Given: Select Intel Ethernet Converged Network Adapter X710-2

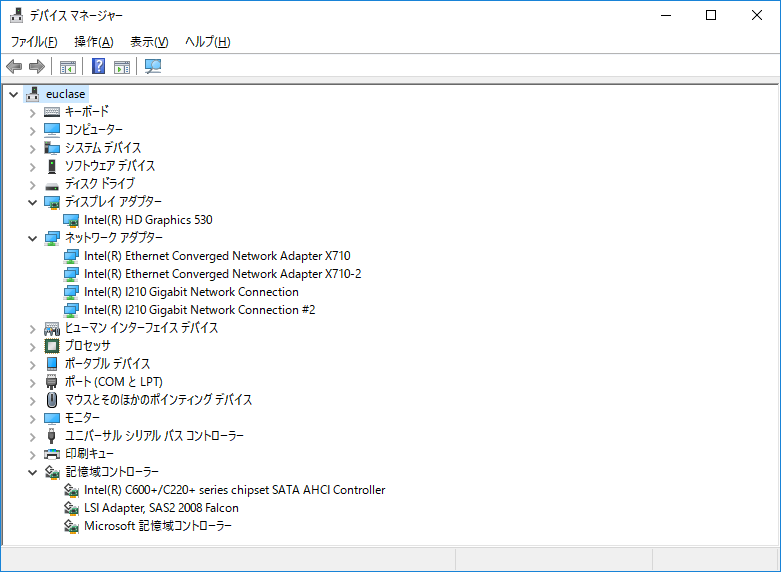Looking at the screenshot, I should point(223,274).
